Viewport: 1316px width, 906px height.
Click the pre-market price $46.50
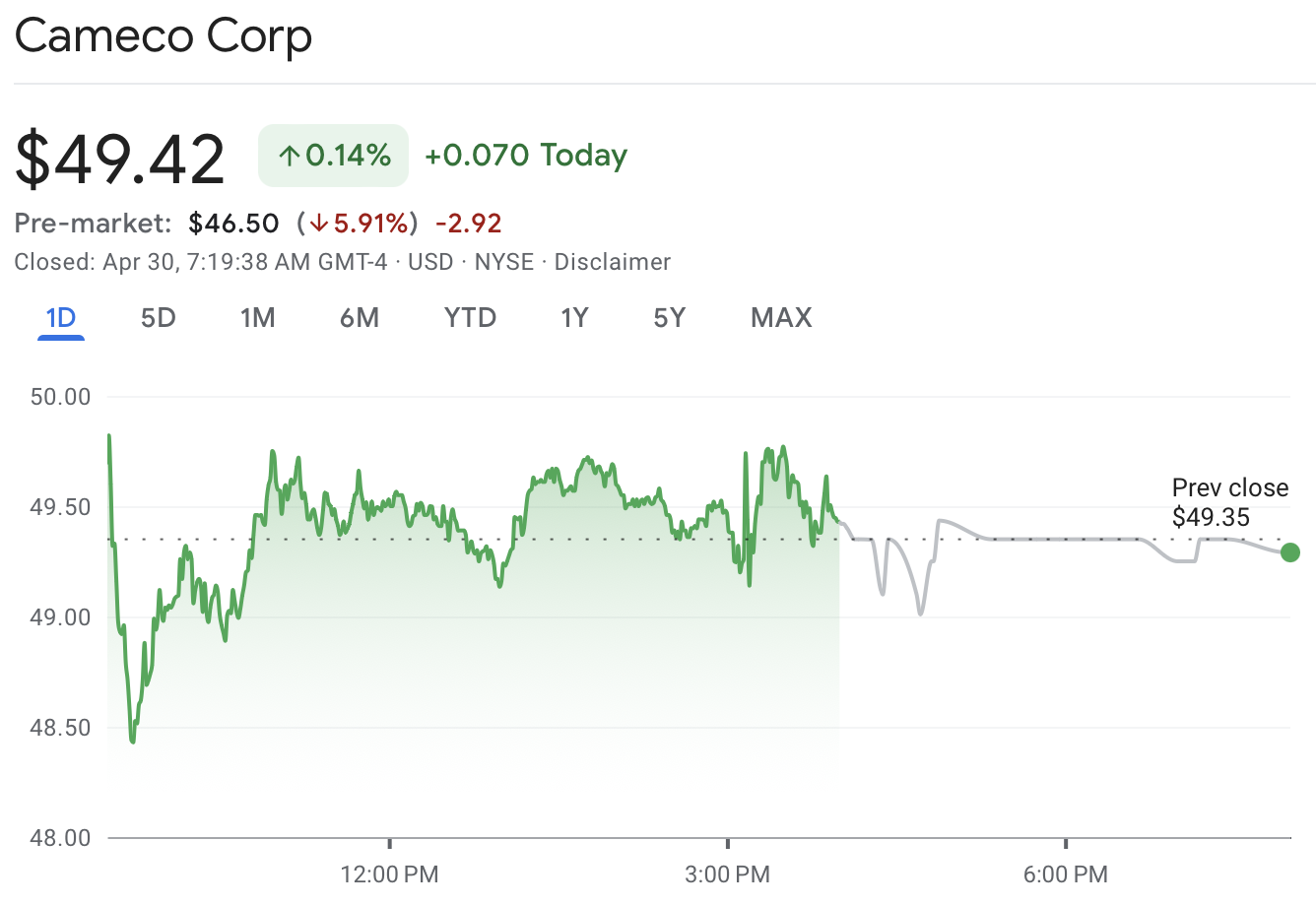click(x=234, y=224)
